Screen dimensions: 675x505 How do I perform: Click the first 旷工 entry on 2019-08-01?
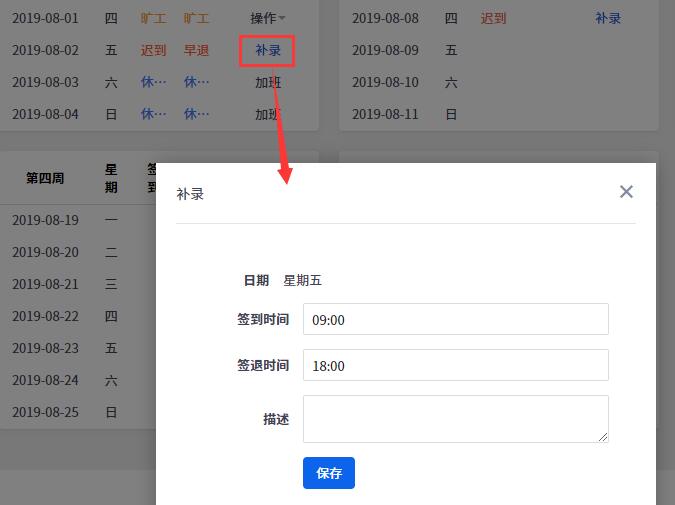(153, 18)
